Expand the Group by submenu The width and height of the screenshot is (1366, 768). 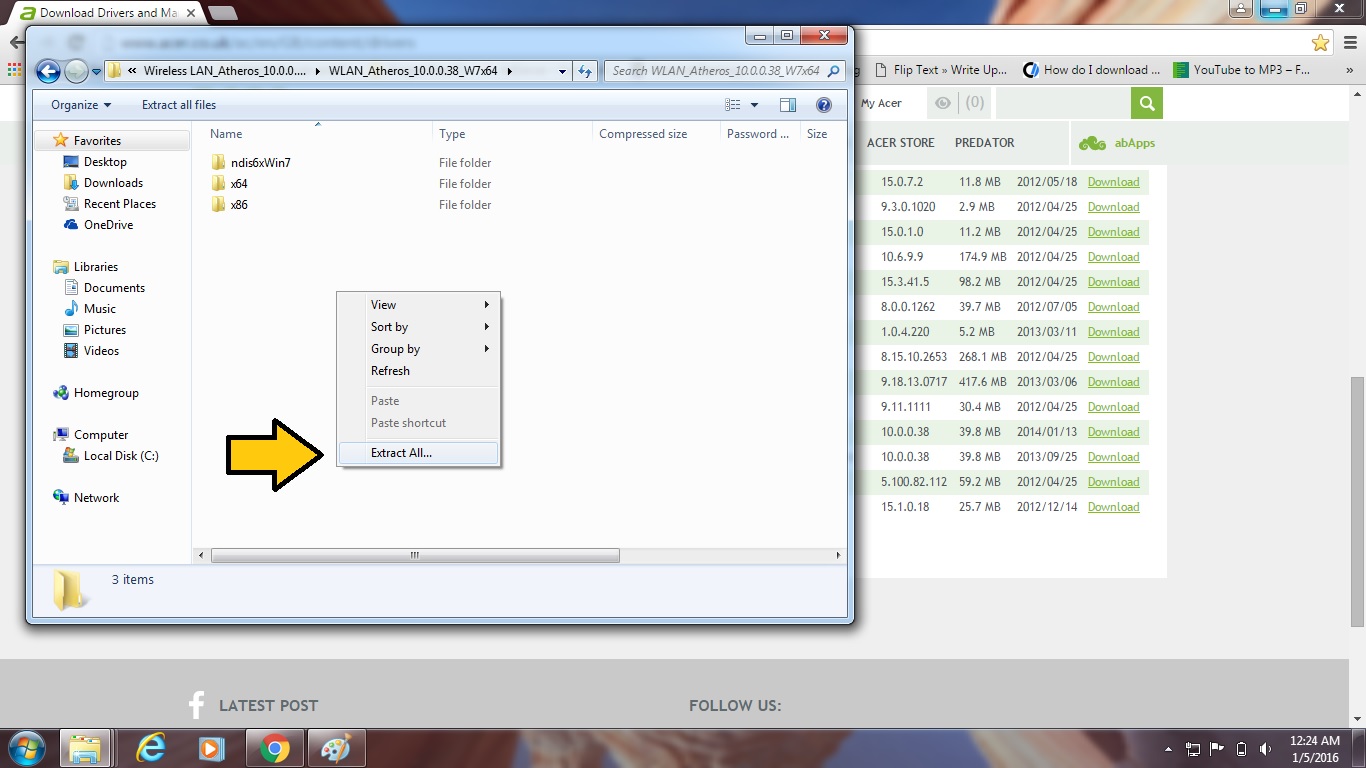coord(419,349)
